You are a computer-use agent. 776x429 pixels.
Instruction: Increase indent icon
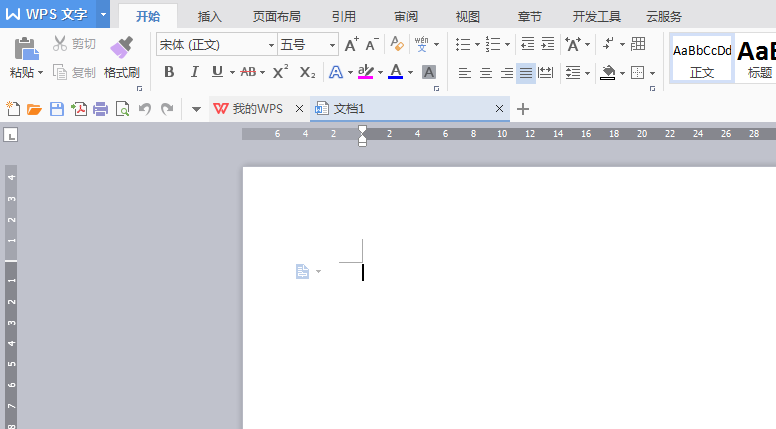click(x=548, y=44)
